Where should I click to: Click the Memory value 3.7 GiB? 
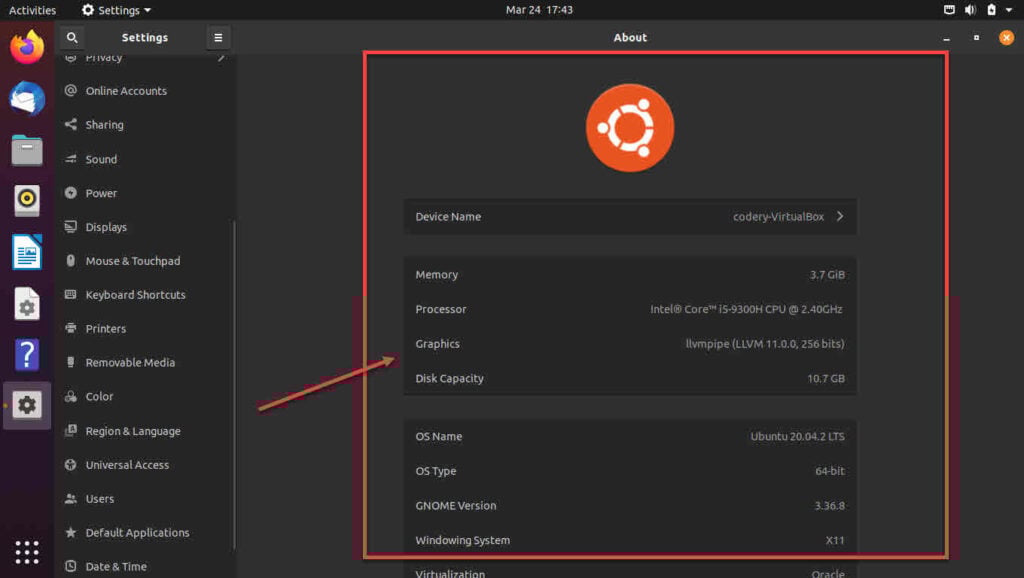pyautogui.click(x=827, y=274)
